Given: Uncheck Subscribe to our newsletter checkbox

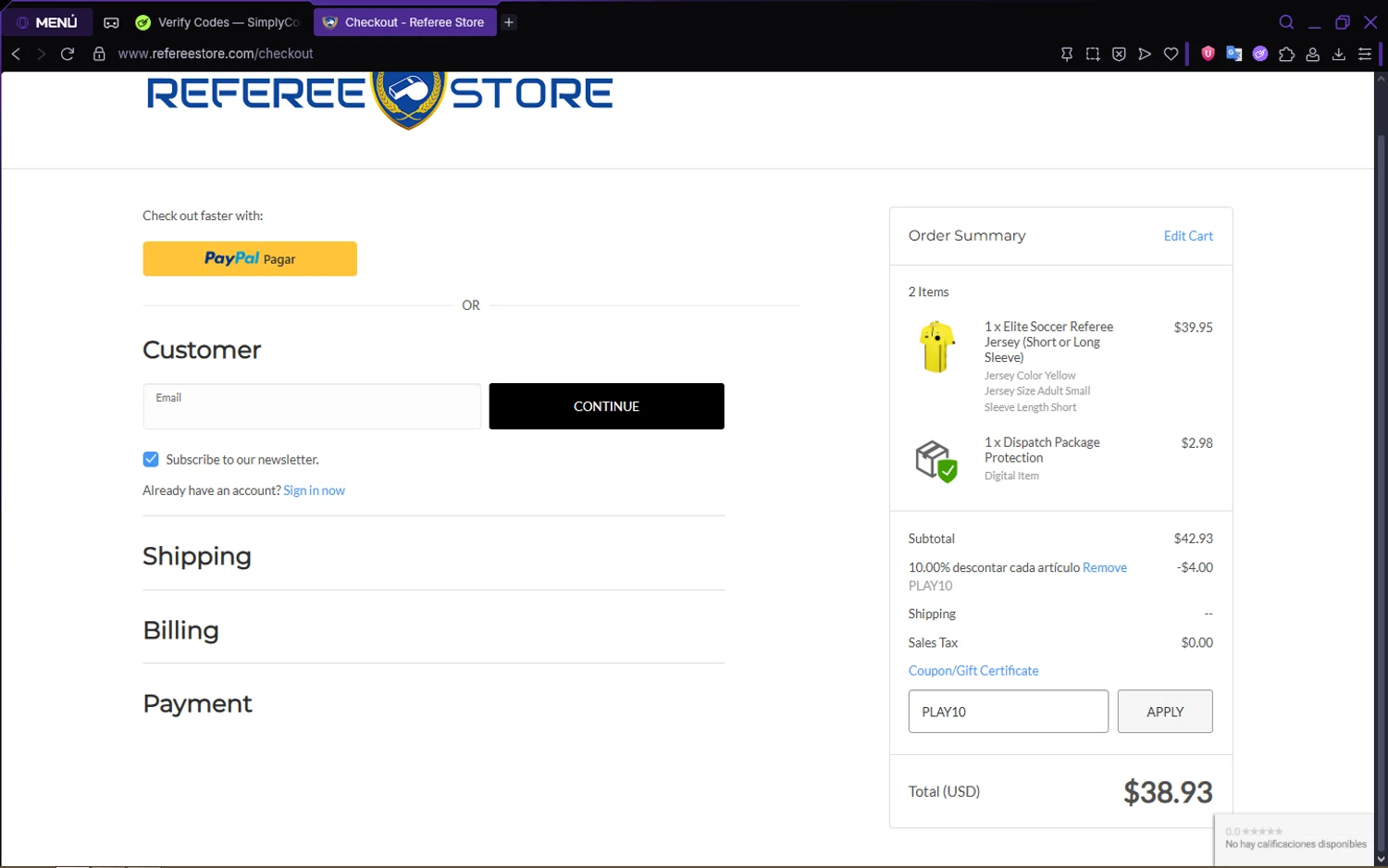Looking at the screenshot, I should [151, 459].
